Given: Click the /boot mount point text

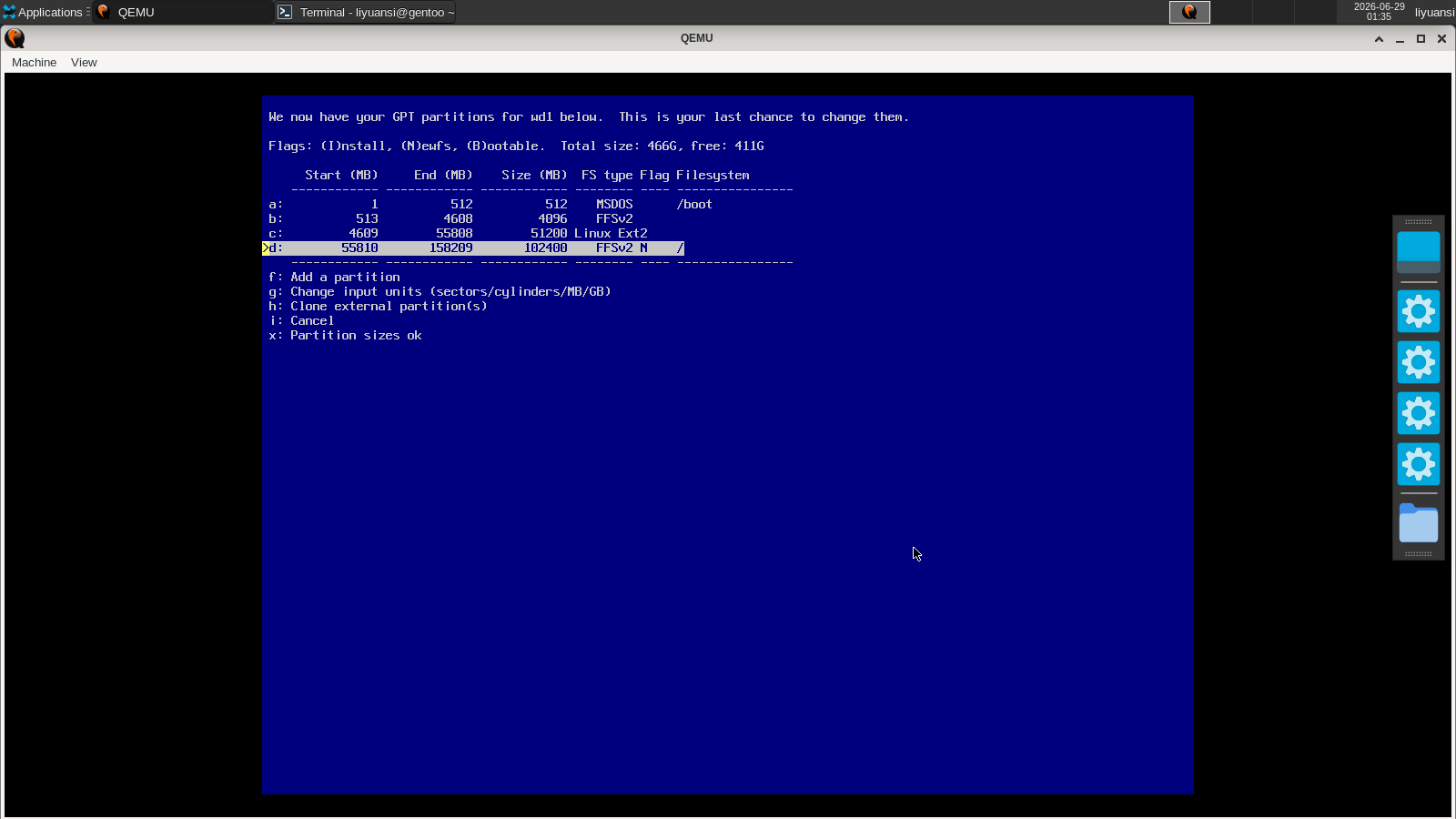Looking at the screenshot, I should point(694,205).
